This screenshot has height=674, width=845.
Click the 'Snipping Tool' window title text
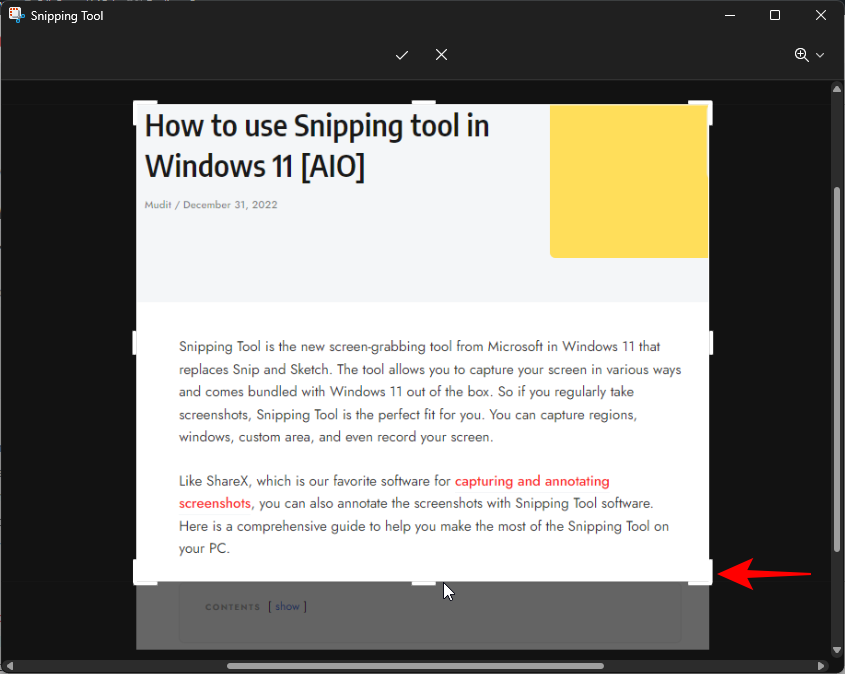point(67,16)
